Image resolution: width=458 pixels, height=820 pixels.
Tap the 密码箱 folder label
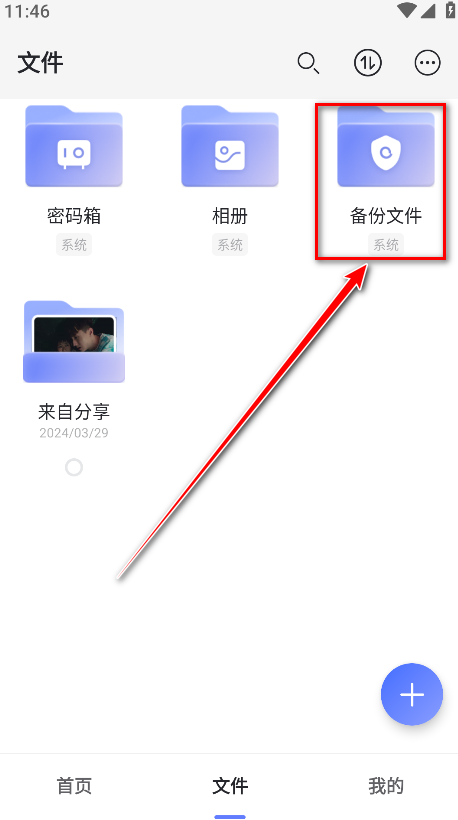click(74, 215)
